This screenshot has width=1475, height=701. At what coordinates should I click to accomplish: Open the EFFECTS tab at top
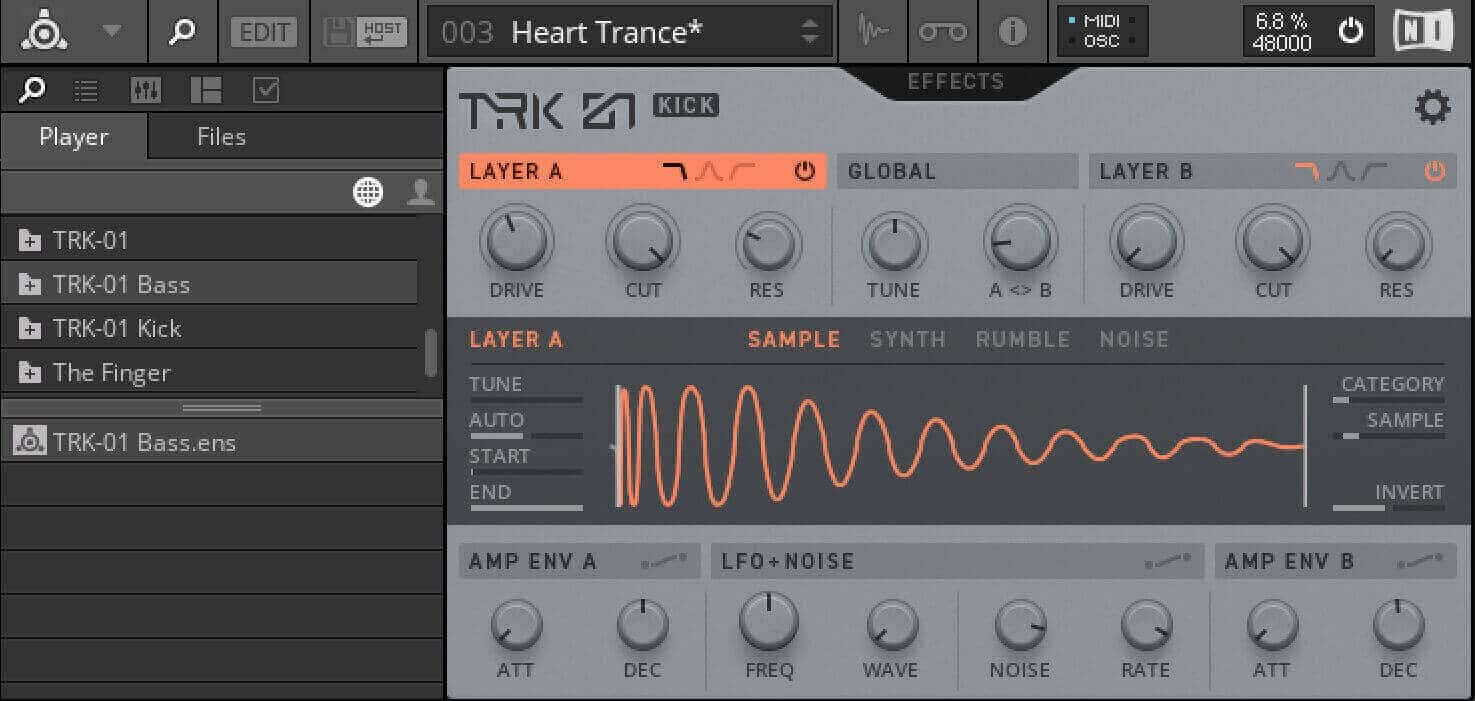pos(955,82)
